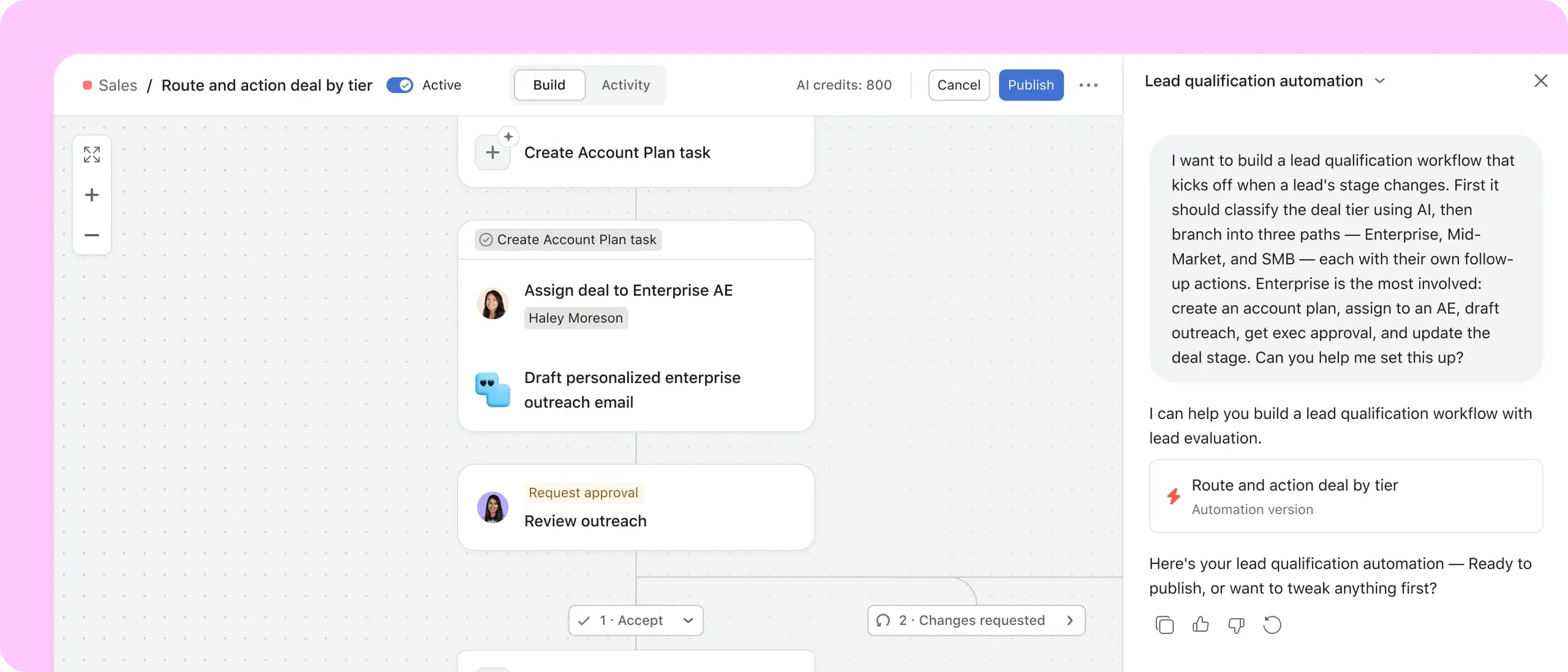This screenshot has width=1568, height=672.
Task: Give thumbs down to the AI response
Action: [x=1236, y=625]
